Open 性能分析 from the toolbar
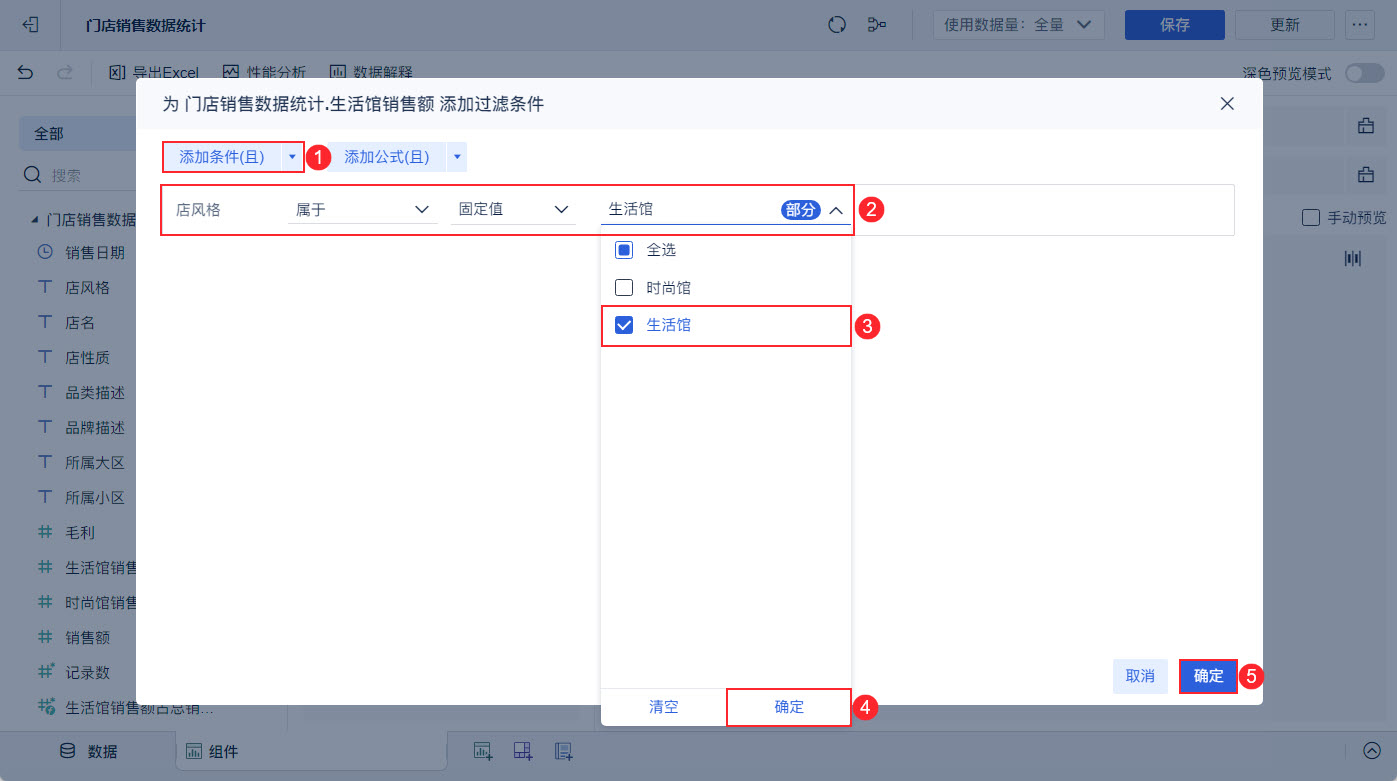The image size is (1397, 781). pos(265,73)
